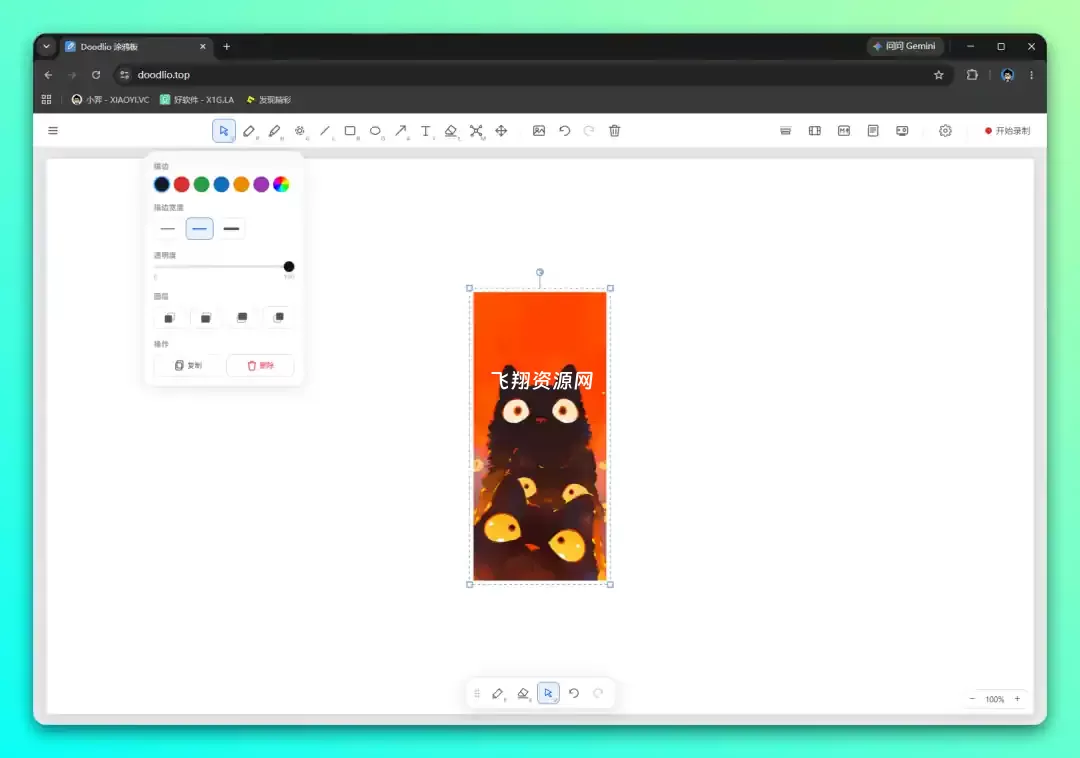Clear canvas with the top toolbar trash icon

[x=614, y=131]
